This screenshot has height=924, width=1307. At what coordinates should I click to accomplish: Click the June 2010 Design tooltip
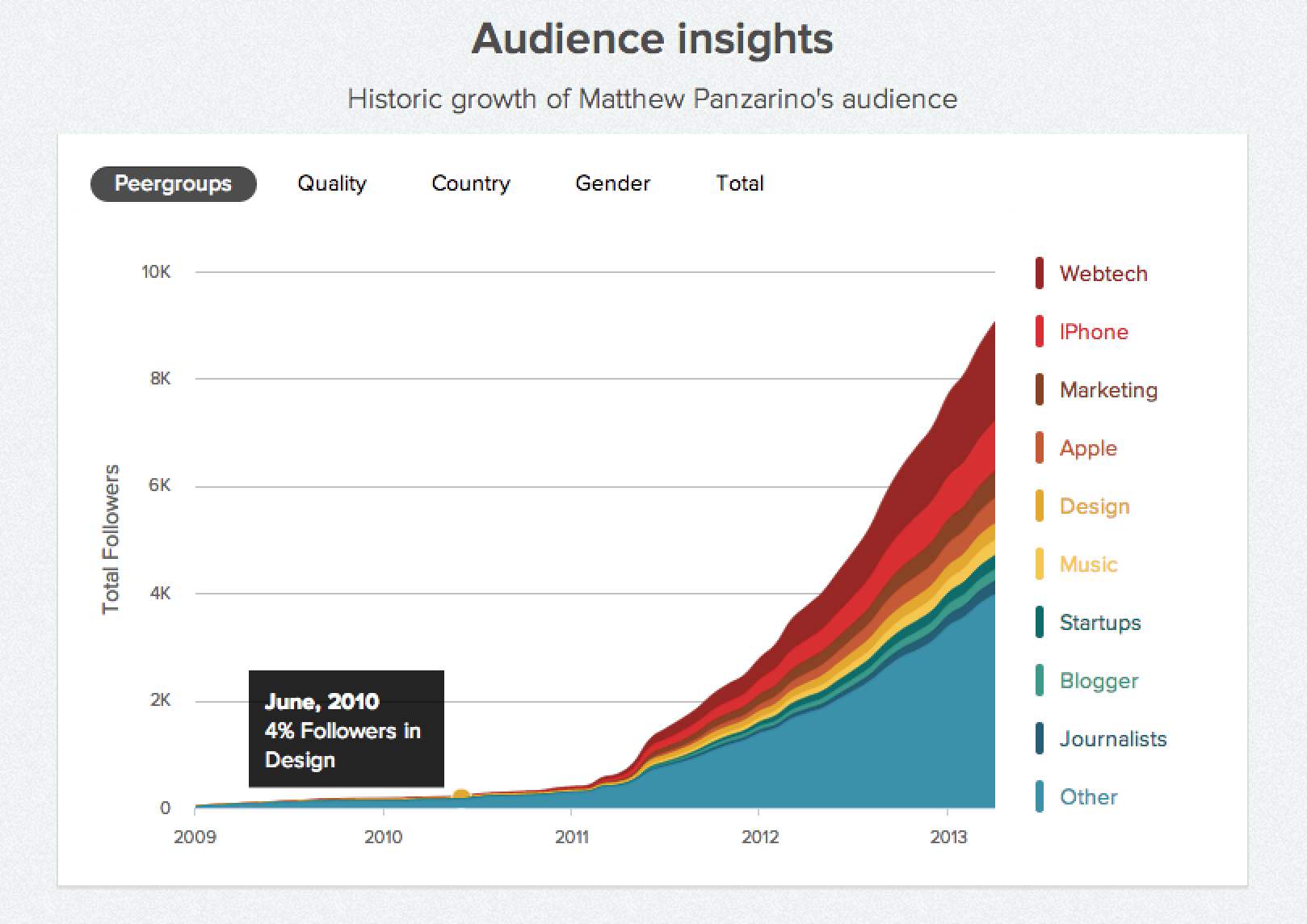(347, 729)
